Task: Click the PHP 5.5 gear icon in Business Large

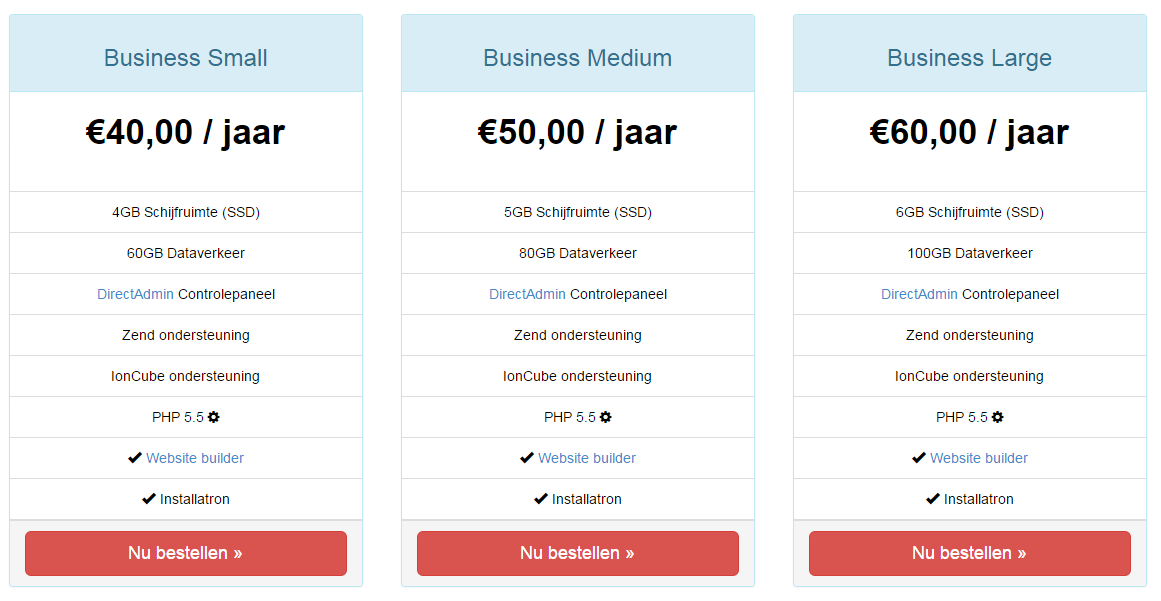Action: (x=997, y=417)
